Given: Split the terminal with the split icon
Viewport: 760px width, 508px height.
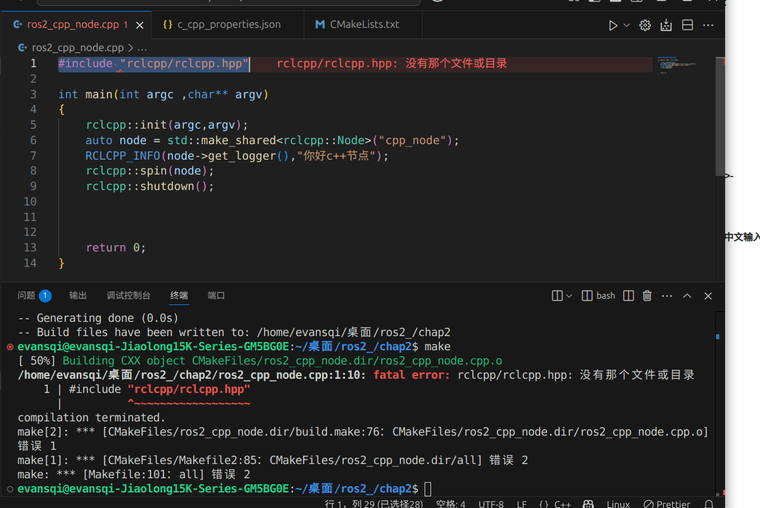Looking at the screenshot, I should click(628, 296).
